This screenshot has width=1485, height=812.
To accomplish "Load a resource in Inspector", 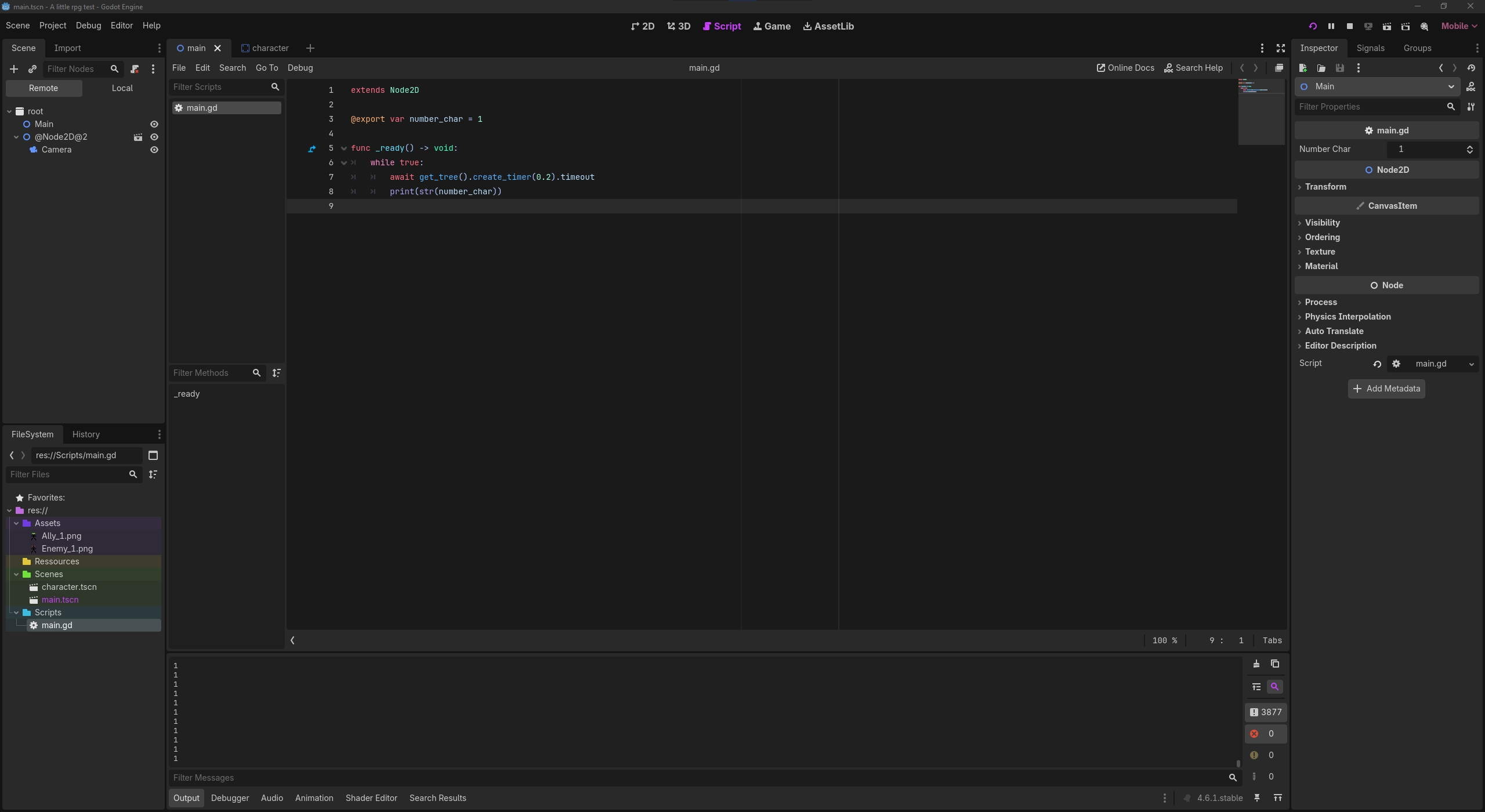I will [x=1321, y=68].
